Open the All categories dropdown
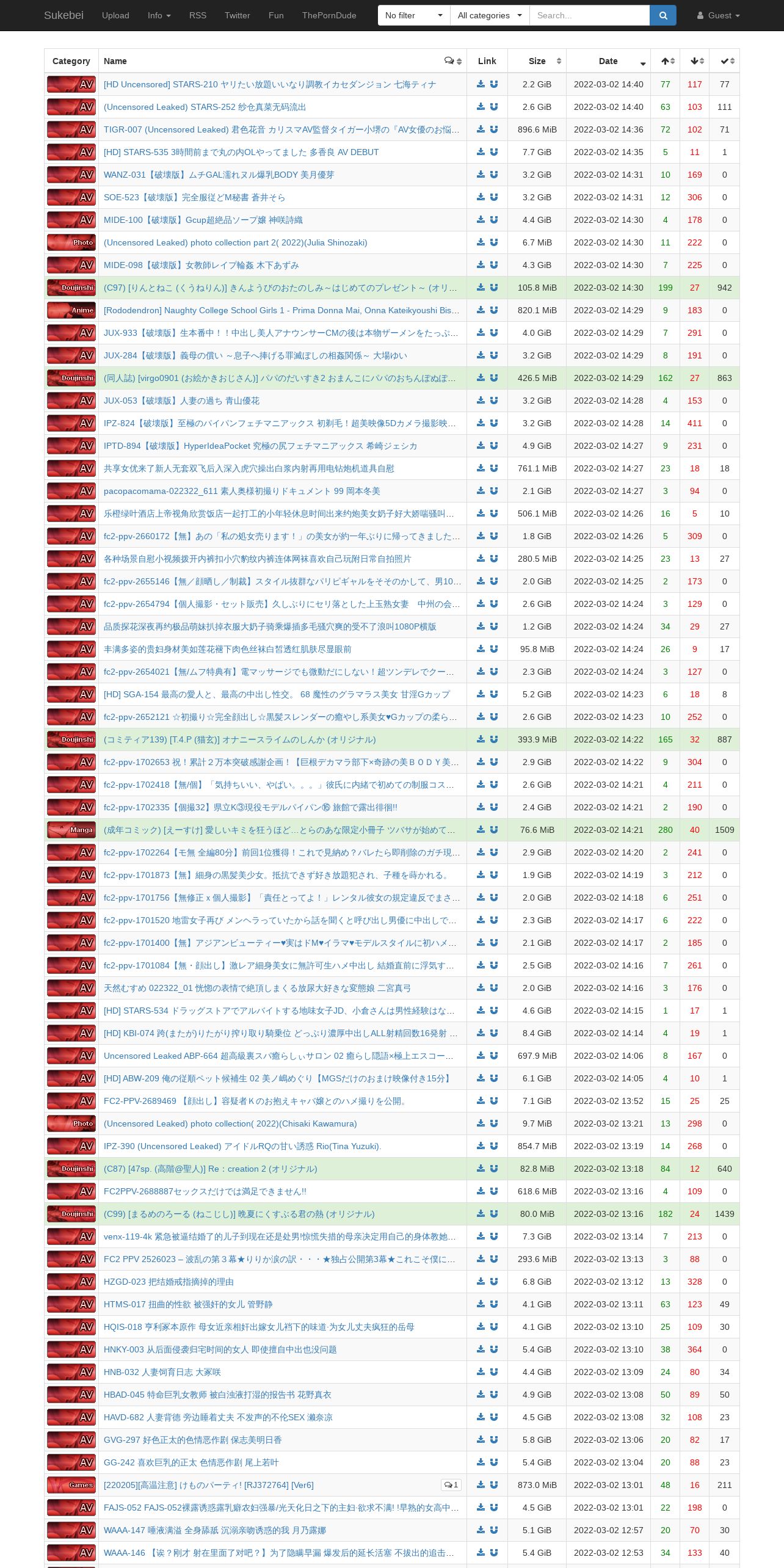This screenshot has width=784, height=1568. click(x=490, y=15)
